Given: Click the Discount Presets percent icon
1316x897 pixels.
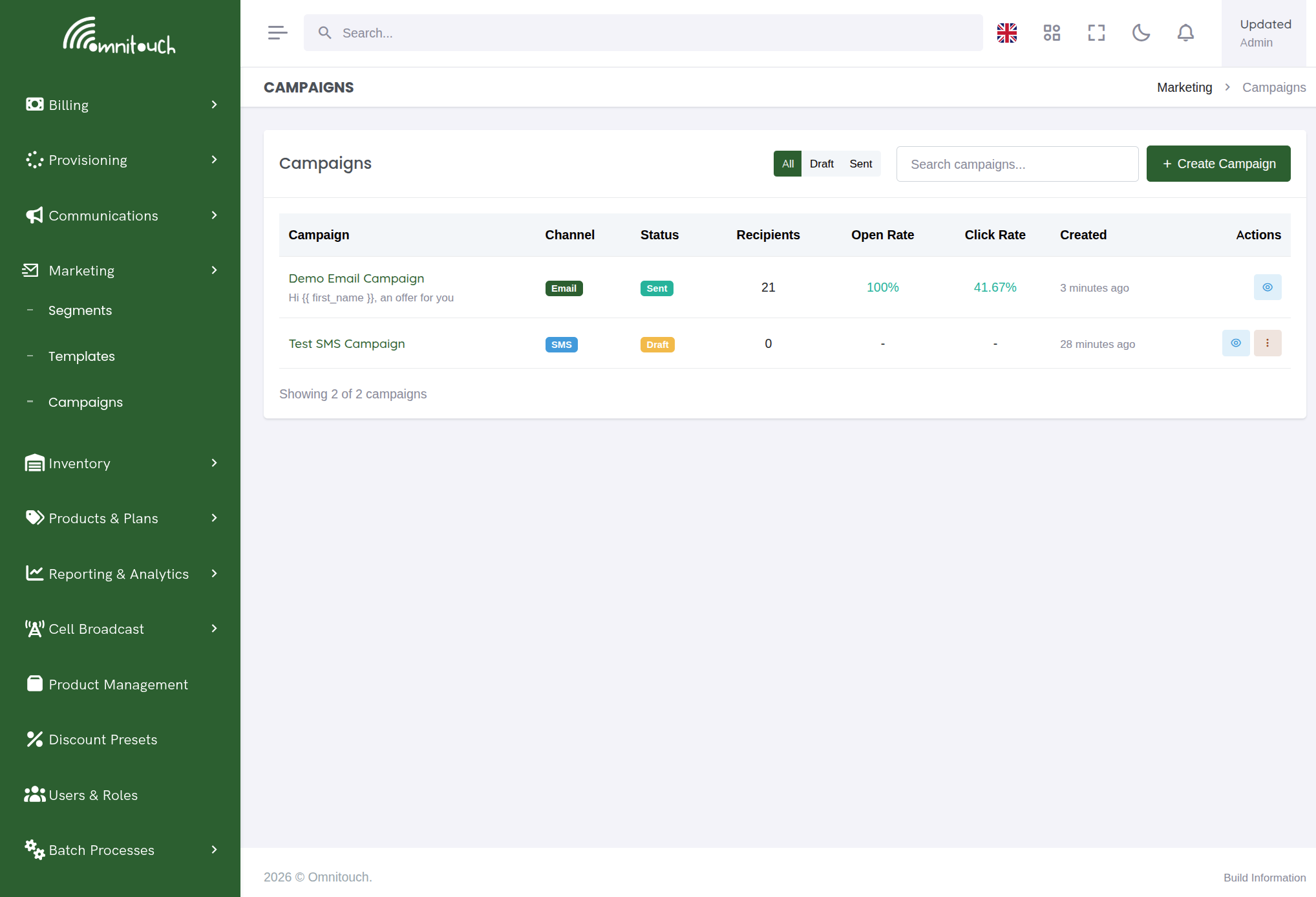Looking at the screenshot, I should click(x=35, y=739).
